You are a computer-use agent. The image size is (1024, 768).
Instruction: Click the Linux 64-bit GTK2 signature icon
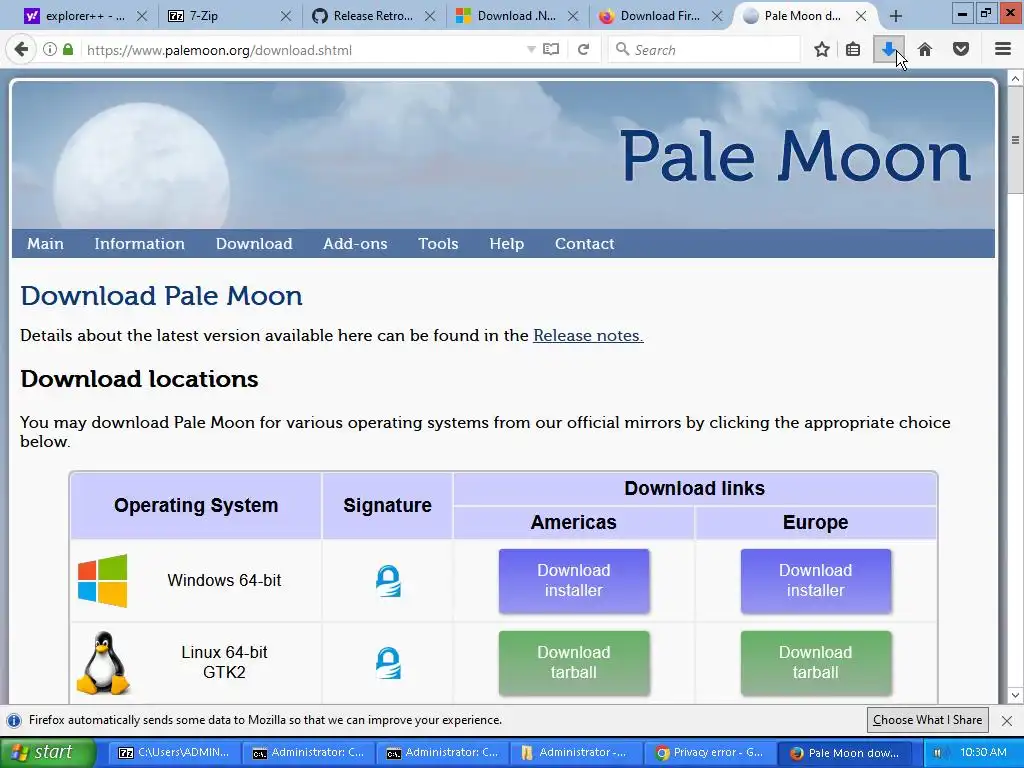pos(388,663)
